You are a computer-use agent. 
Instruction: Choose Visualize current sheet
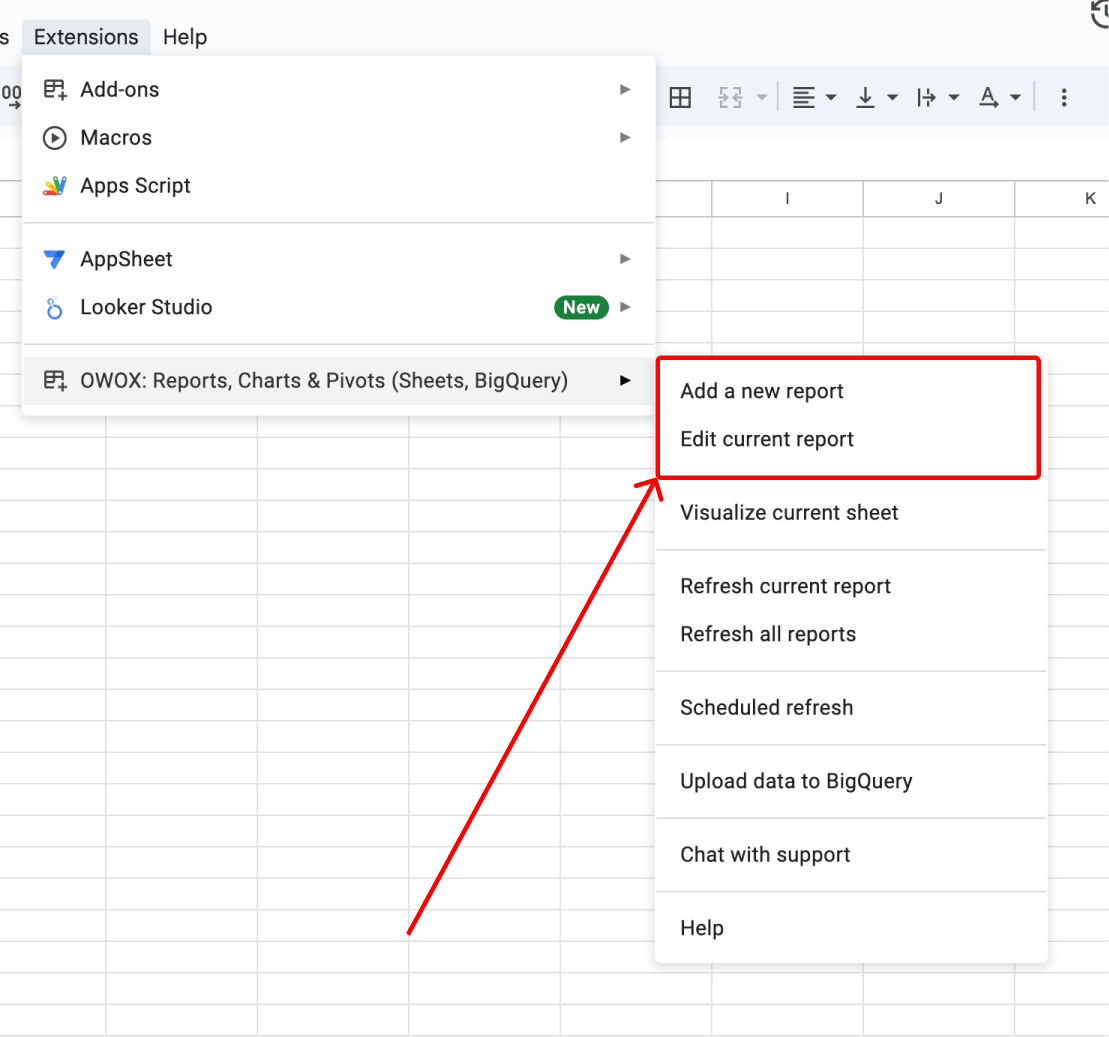pos(852,513)
